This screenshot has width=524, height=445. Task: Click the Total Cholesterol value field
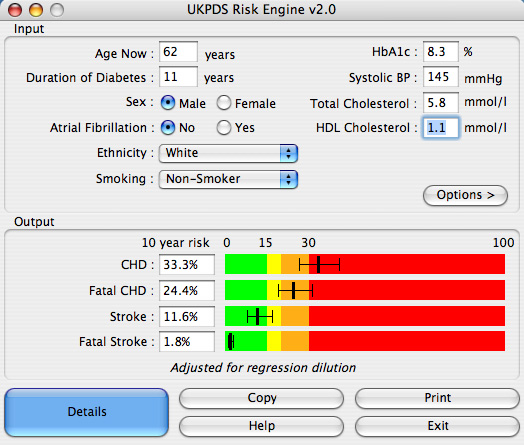tap(440, 102)
